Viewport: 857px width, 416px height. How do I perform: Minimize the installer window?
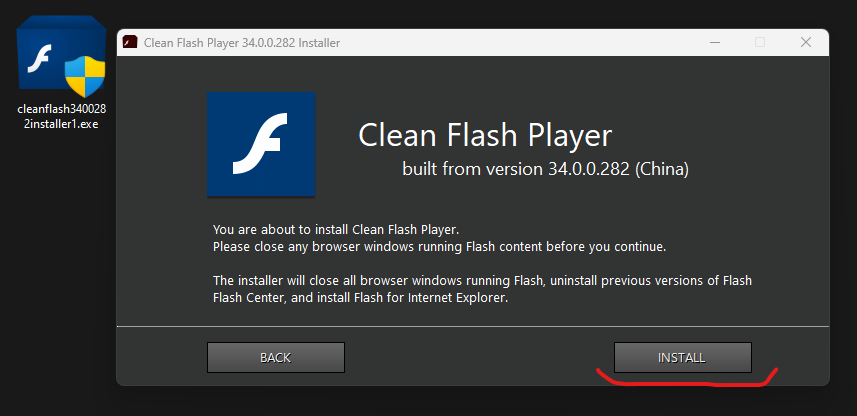[714, 42]
